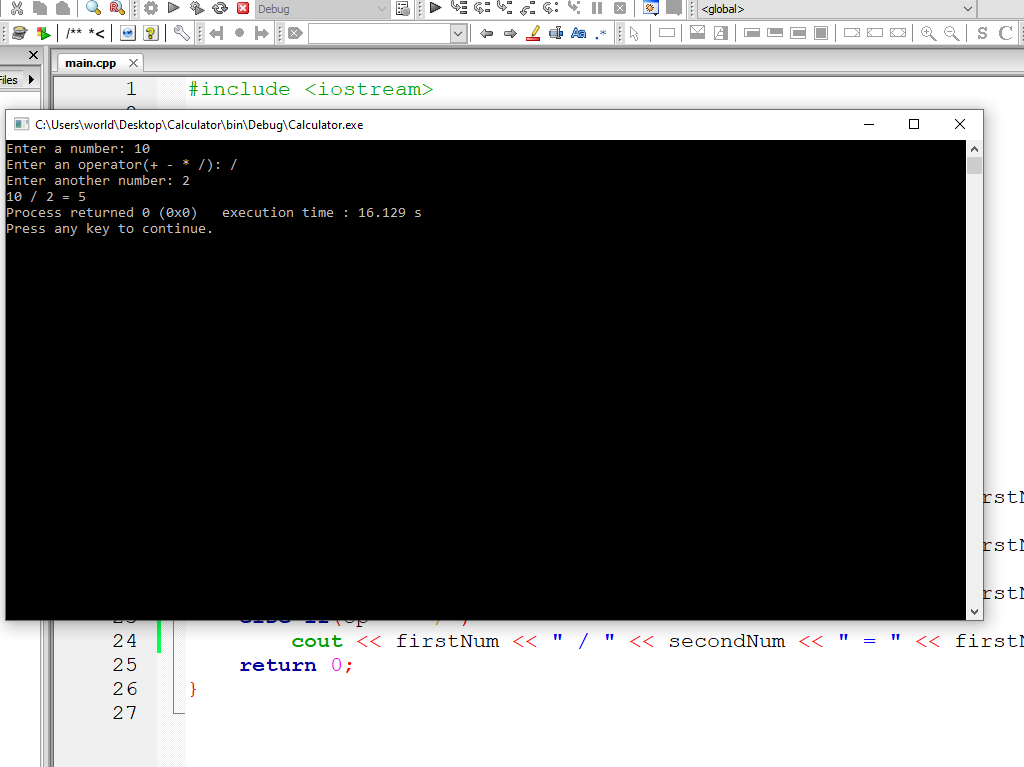1024x767 pixels.
Task: Click the Step out debugger icon
Action: tap(528, 8)
